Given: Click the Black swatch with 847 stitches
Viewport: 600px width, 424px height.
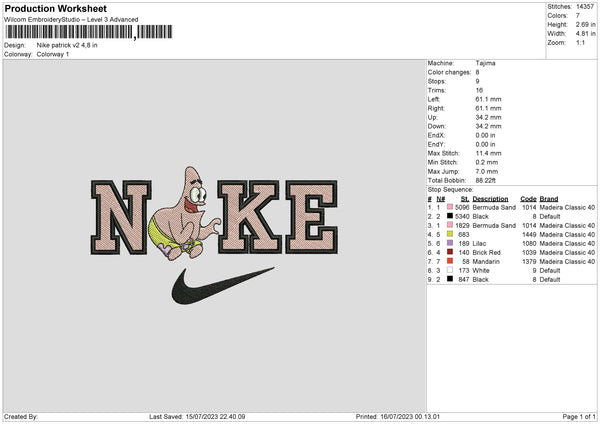Looking at the screenshot, I should tap(450, 279).
